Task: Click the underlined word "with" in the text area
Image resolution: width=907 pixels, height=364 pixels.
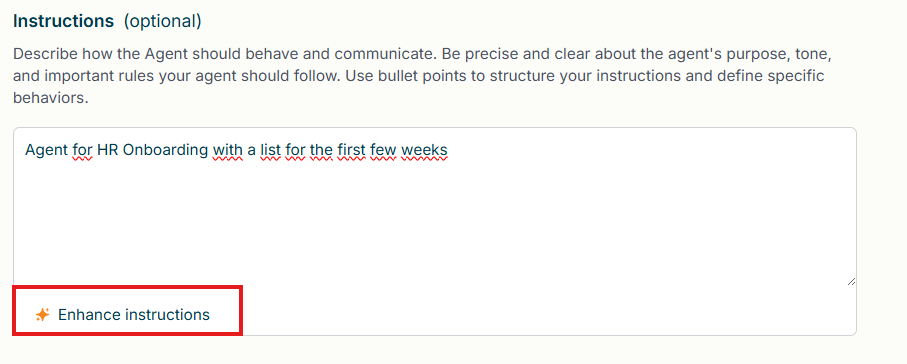Action: tap(228, 150)
